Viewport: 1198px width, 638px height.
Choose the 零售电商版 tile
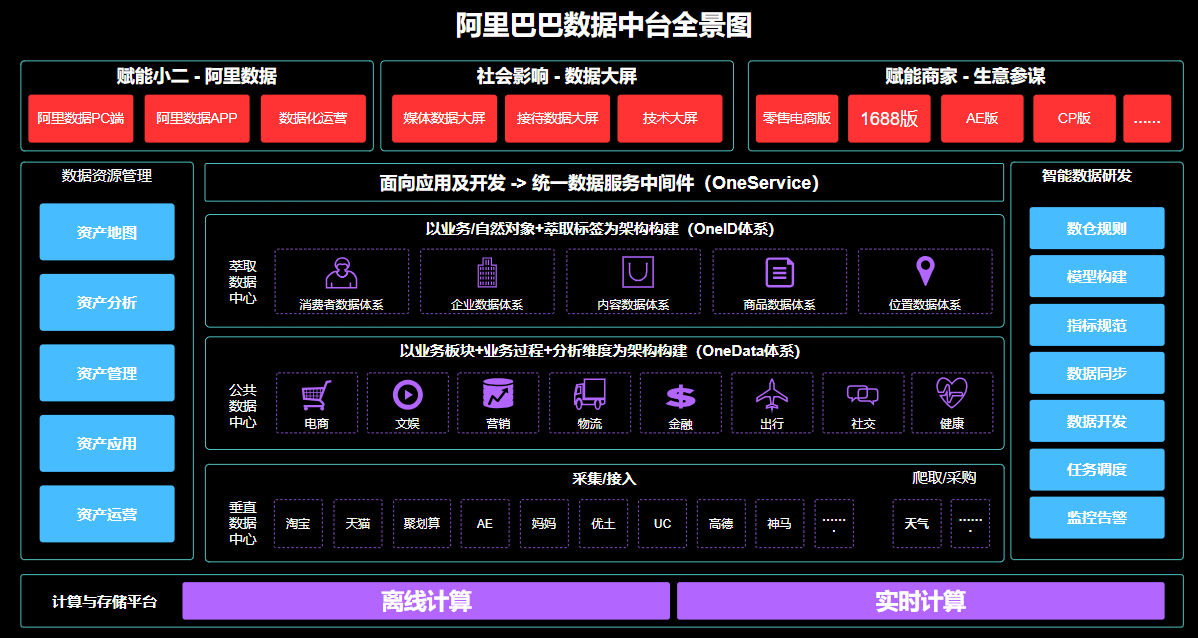point(797,118)
